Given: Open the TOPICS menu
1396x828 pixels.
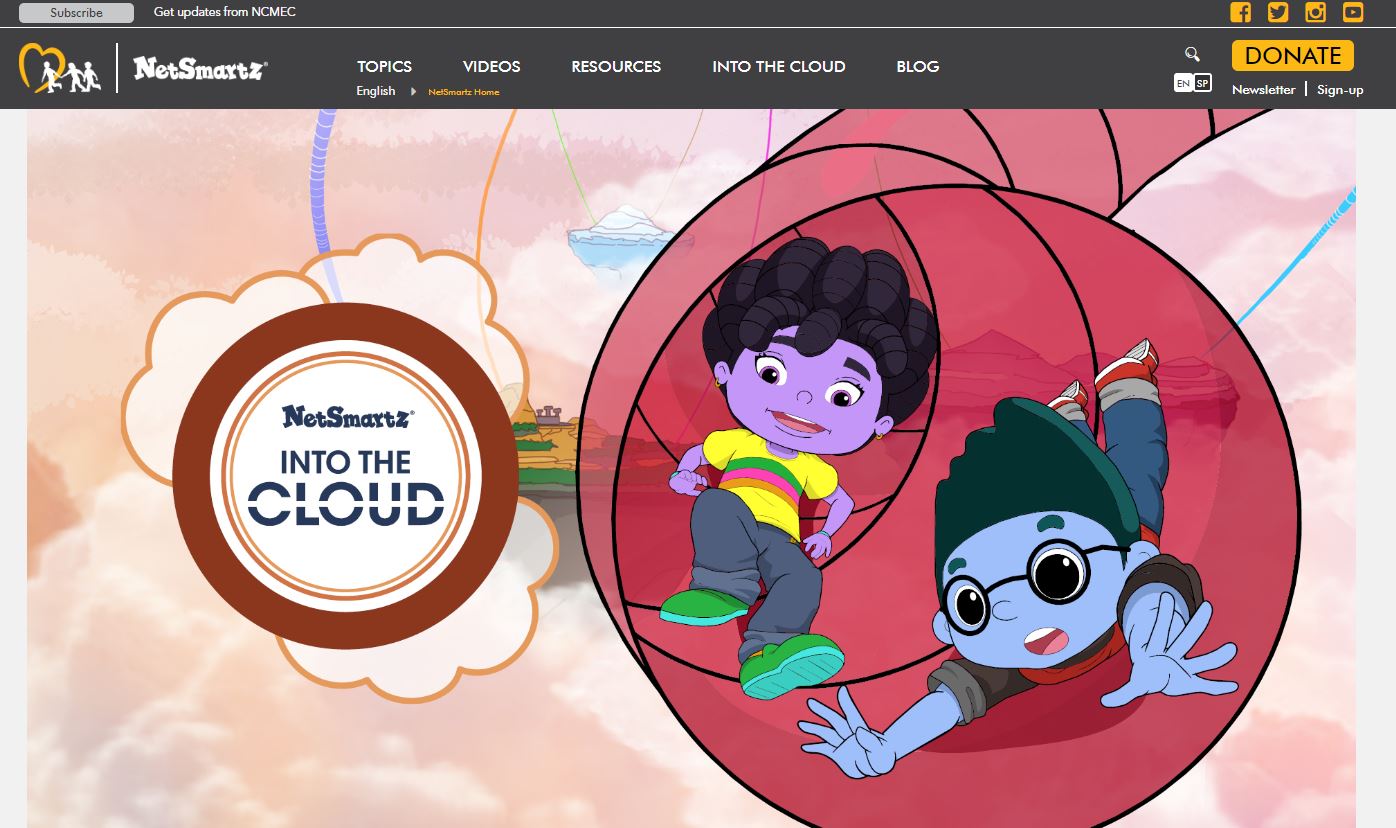Looking at the screenshot, I should pos(384,66).
